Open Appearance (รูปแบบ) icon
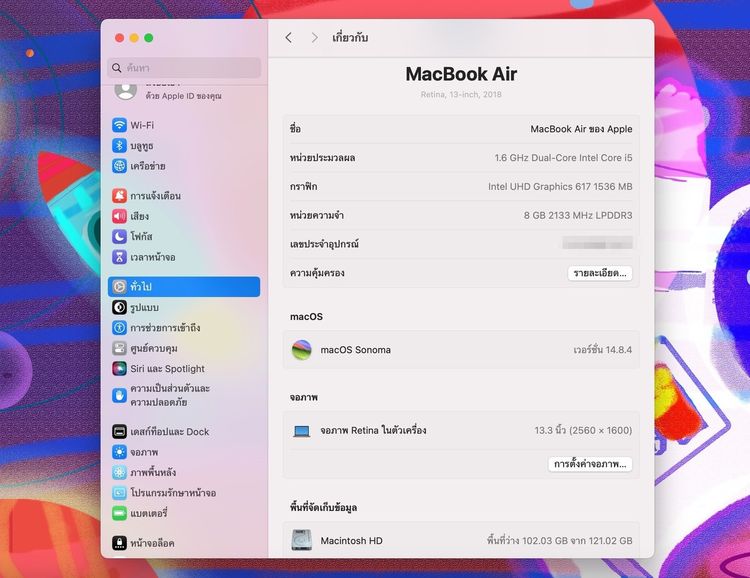This screenshot has height=578, width=750. [x=119, y=307]
